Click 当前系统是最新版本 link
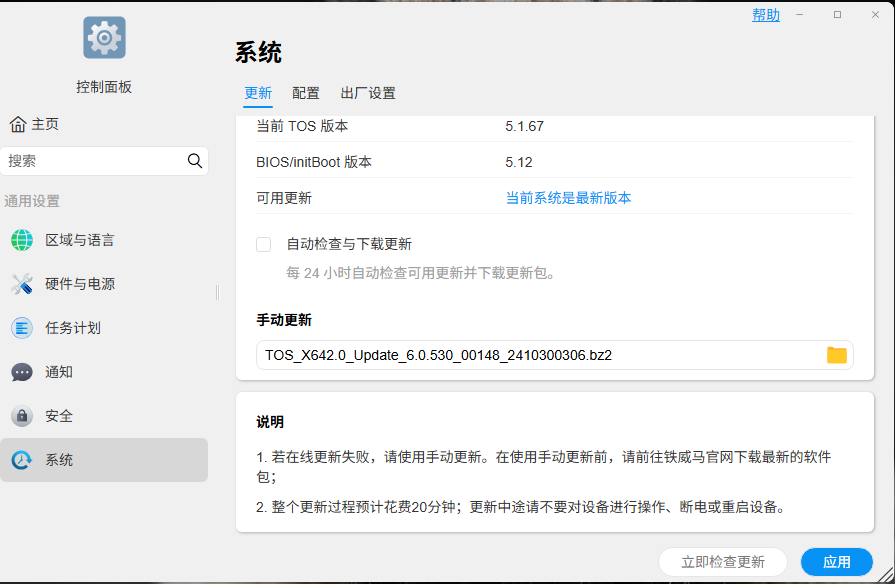Screen dimensions: 895x584 click(569, 198)
